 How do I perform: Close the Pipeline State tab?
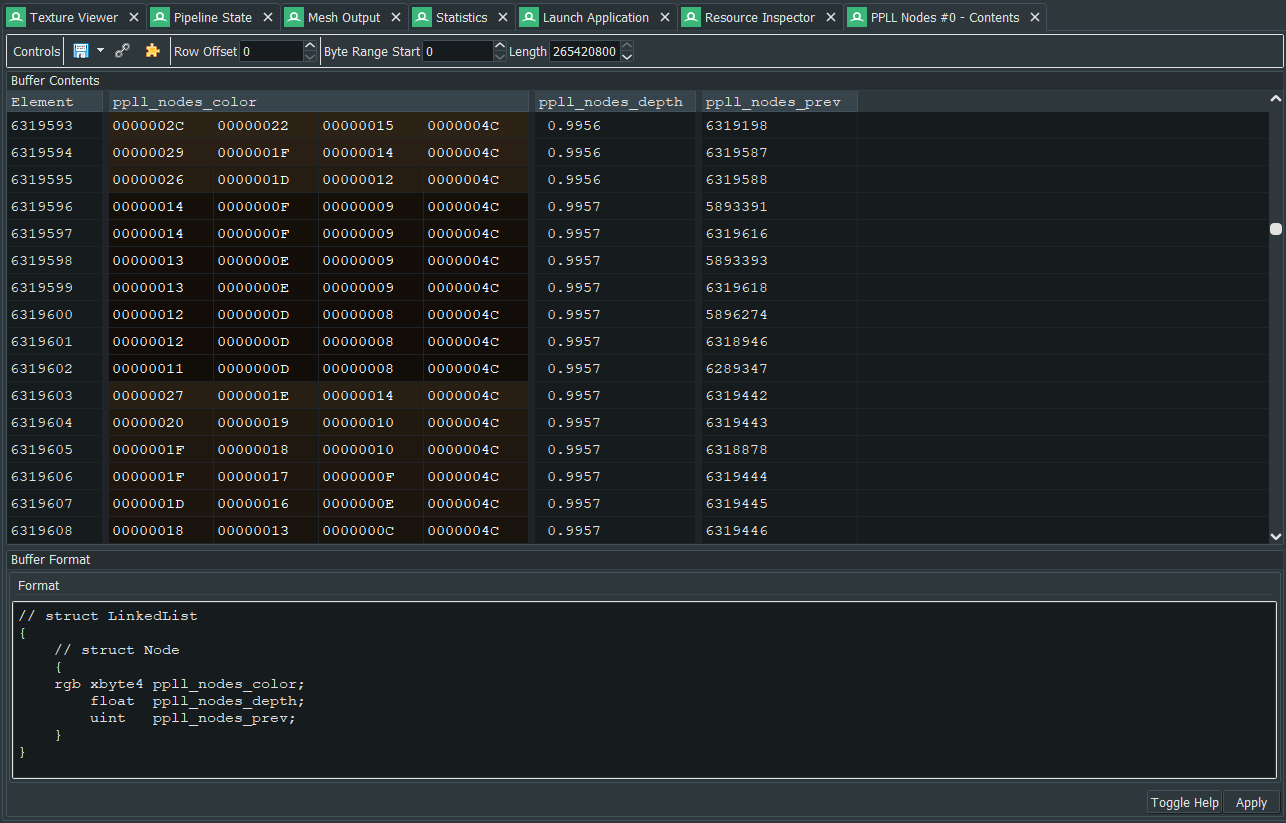pos(268,17)
